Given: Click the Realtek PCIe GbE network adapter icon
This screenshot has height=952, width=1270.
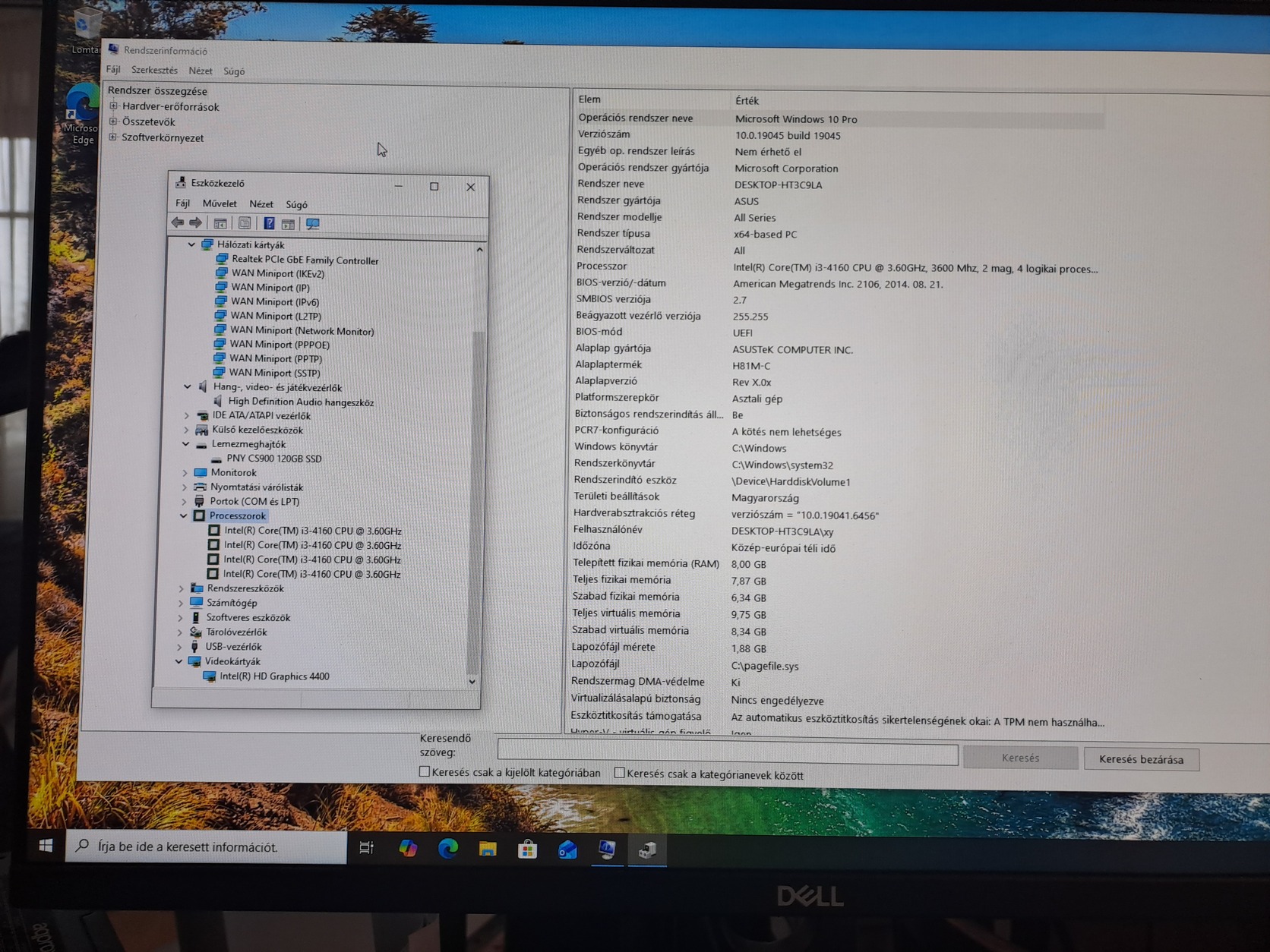Looking at the screenshot, I should [222, 259].
